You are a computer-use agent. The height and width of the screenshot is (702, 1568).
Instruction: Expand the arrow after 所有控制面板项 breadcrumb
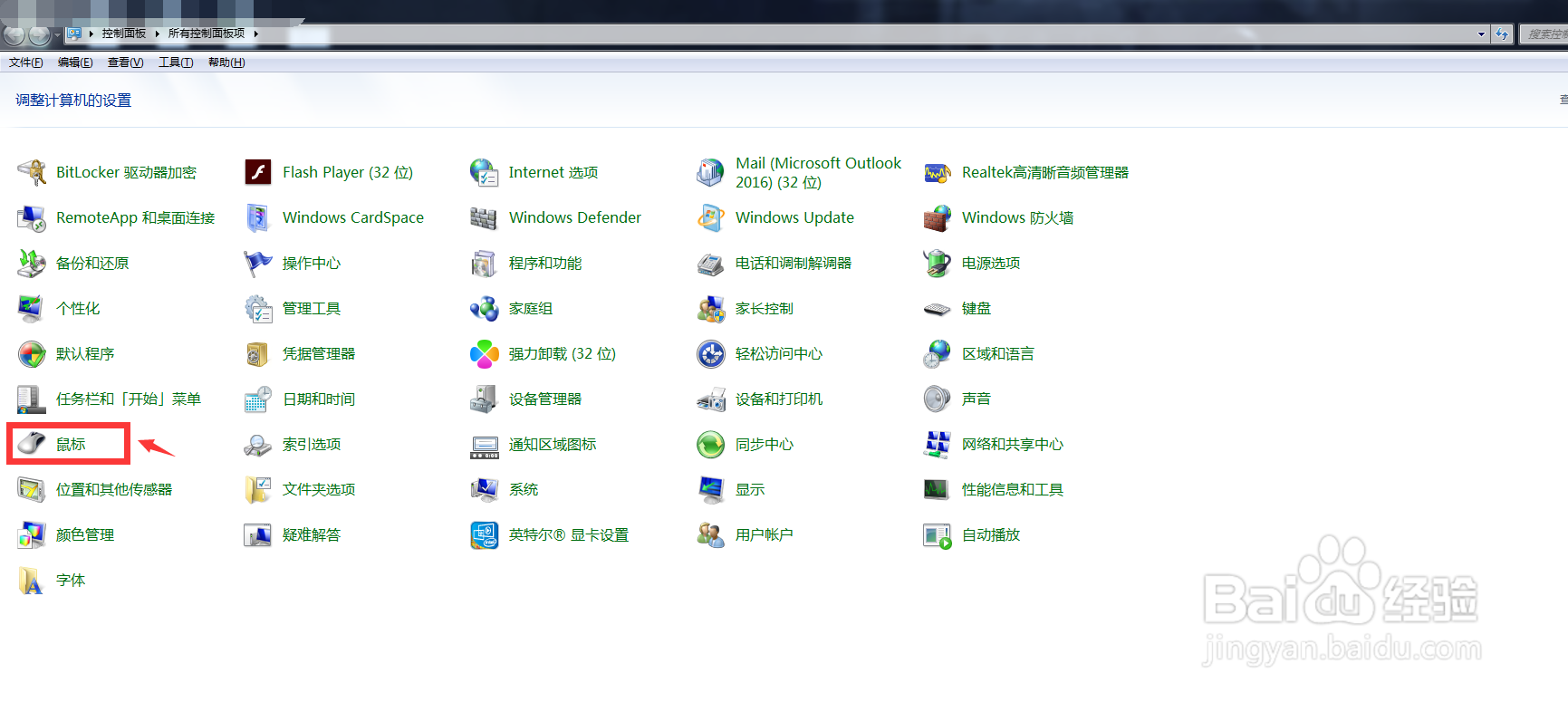[256, 34]
